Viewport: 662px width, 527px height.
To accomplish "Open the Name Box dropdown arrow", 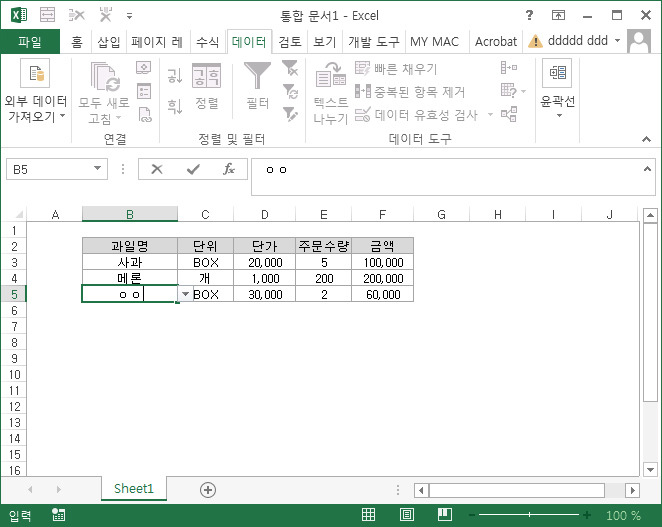I will (x=98, y=168).
